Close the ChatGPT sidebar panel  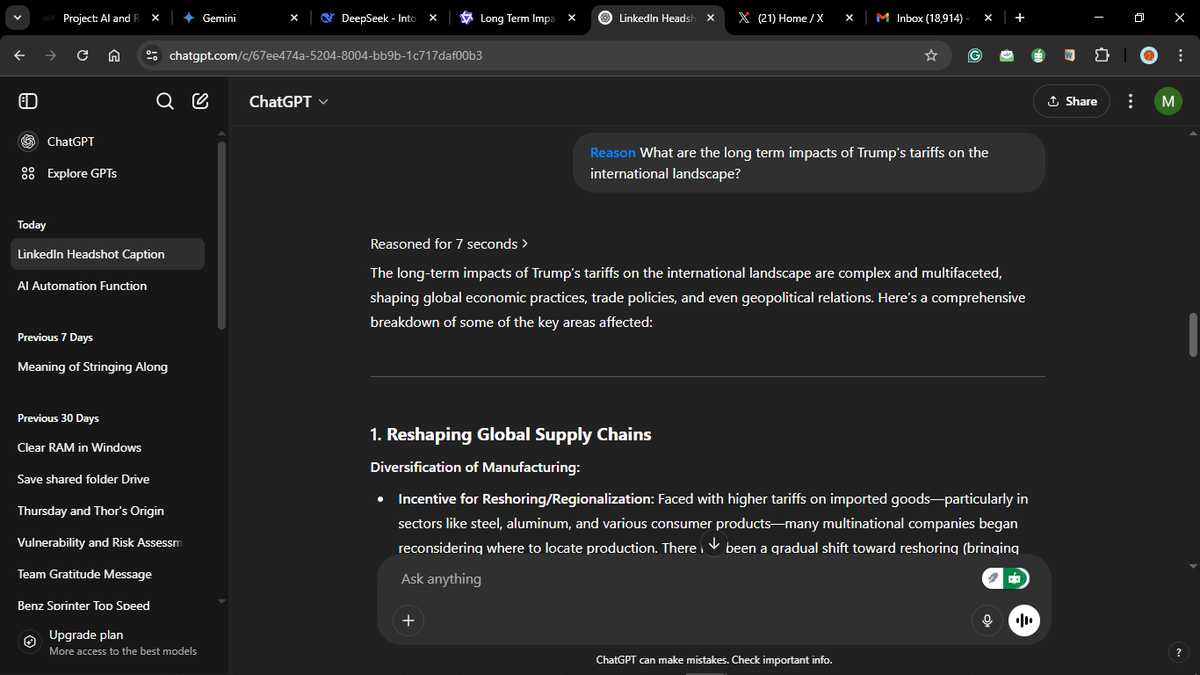click(x=28, y=101)
